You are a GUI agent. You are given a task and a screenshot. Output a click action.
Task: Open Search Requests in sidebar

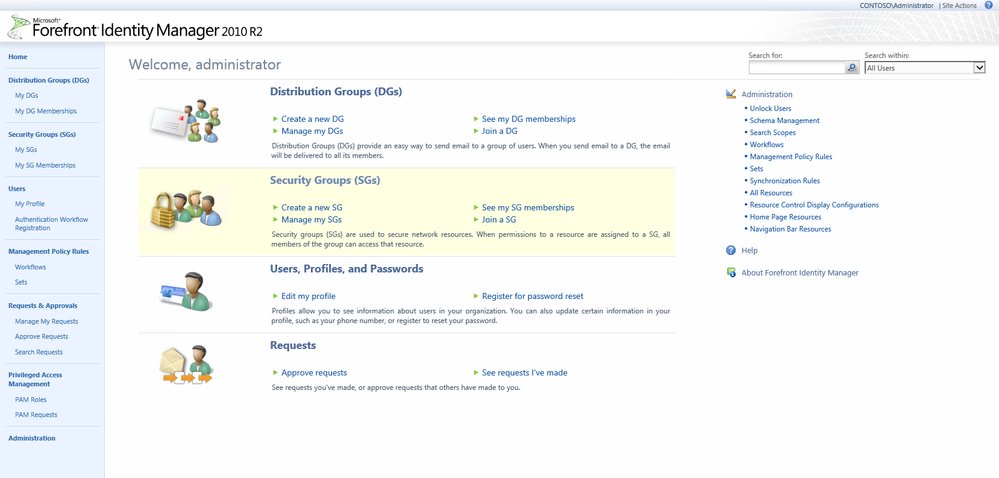tap(39, 352)
